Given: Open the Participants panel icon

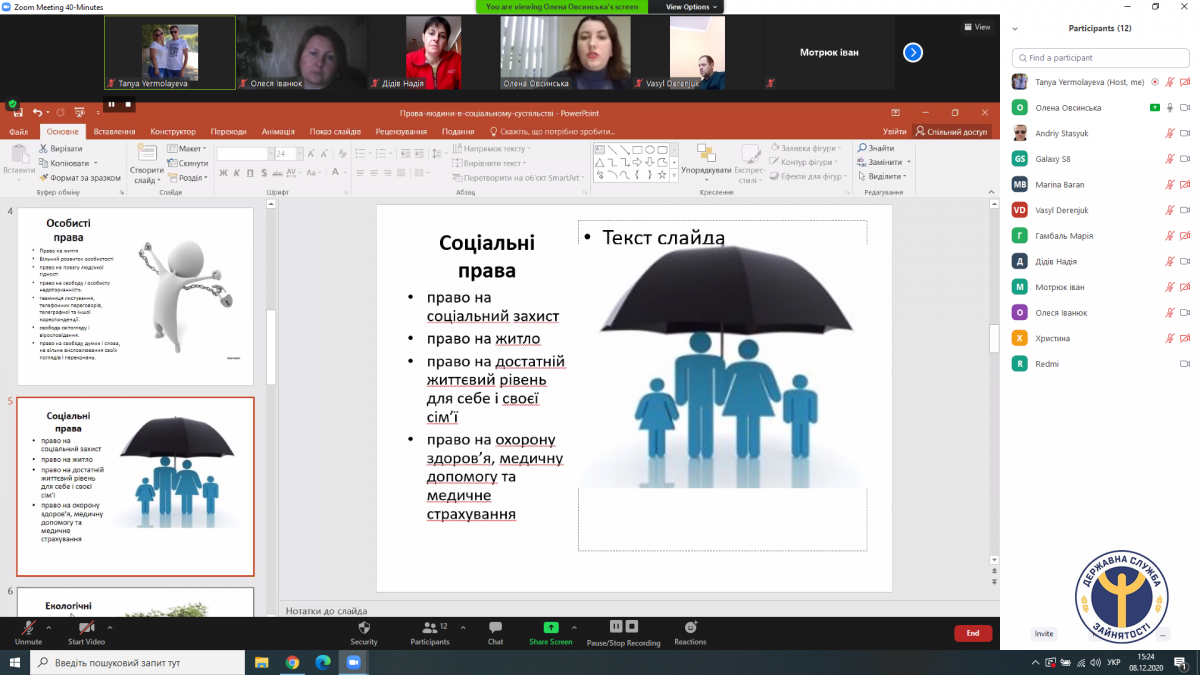Looking at the screenshot, I should (x=430, y=629).
